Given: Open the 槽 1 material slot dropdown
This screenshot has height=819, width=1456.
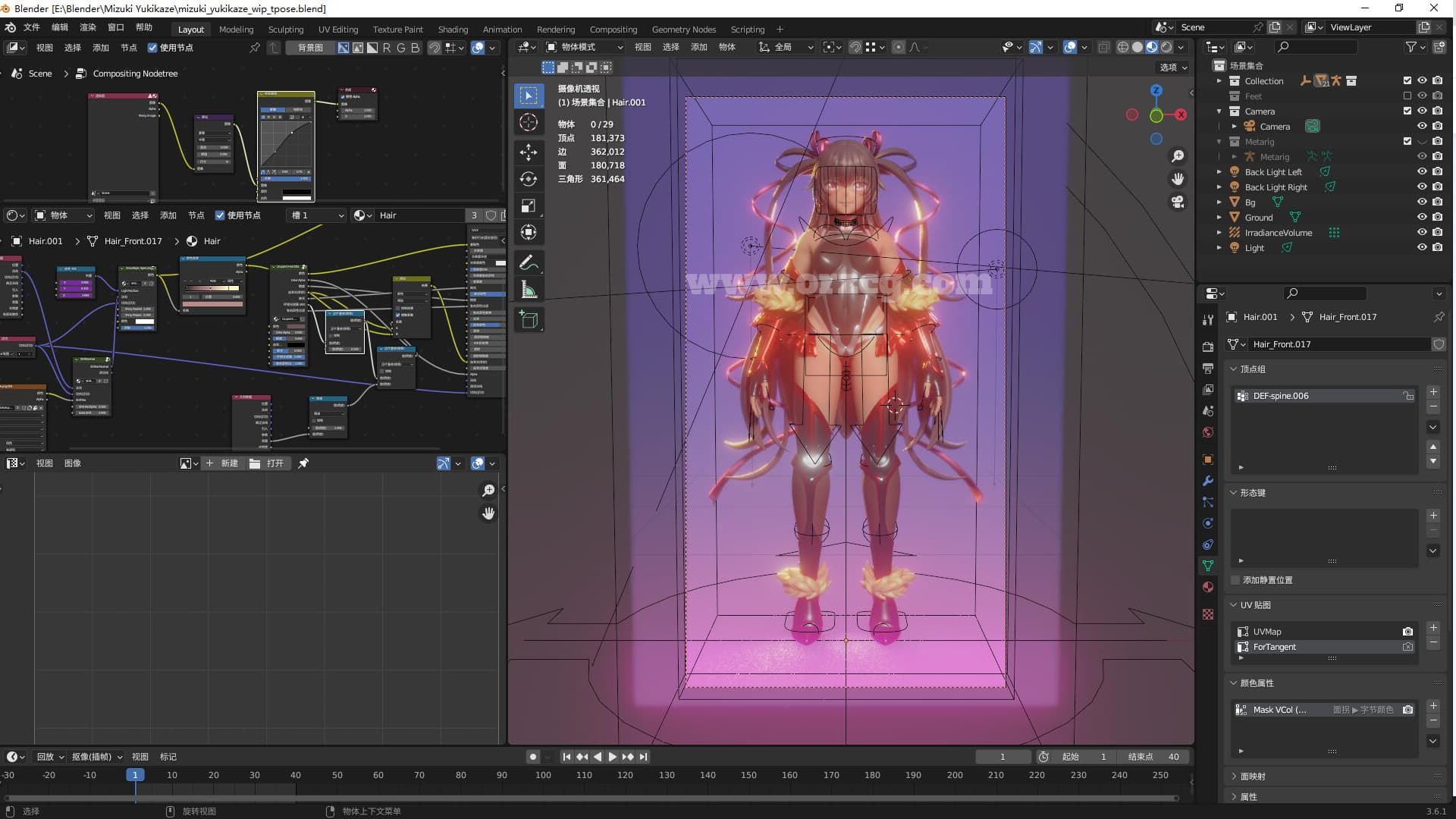Looking at the screenshot, I should click(318, 215).
